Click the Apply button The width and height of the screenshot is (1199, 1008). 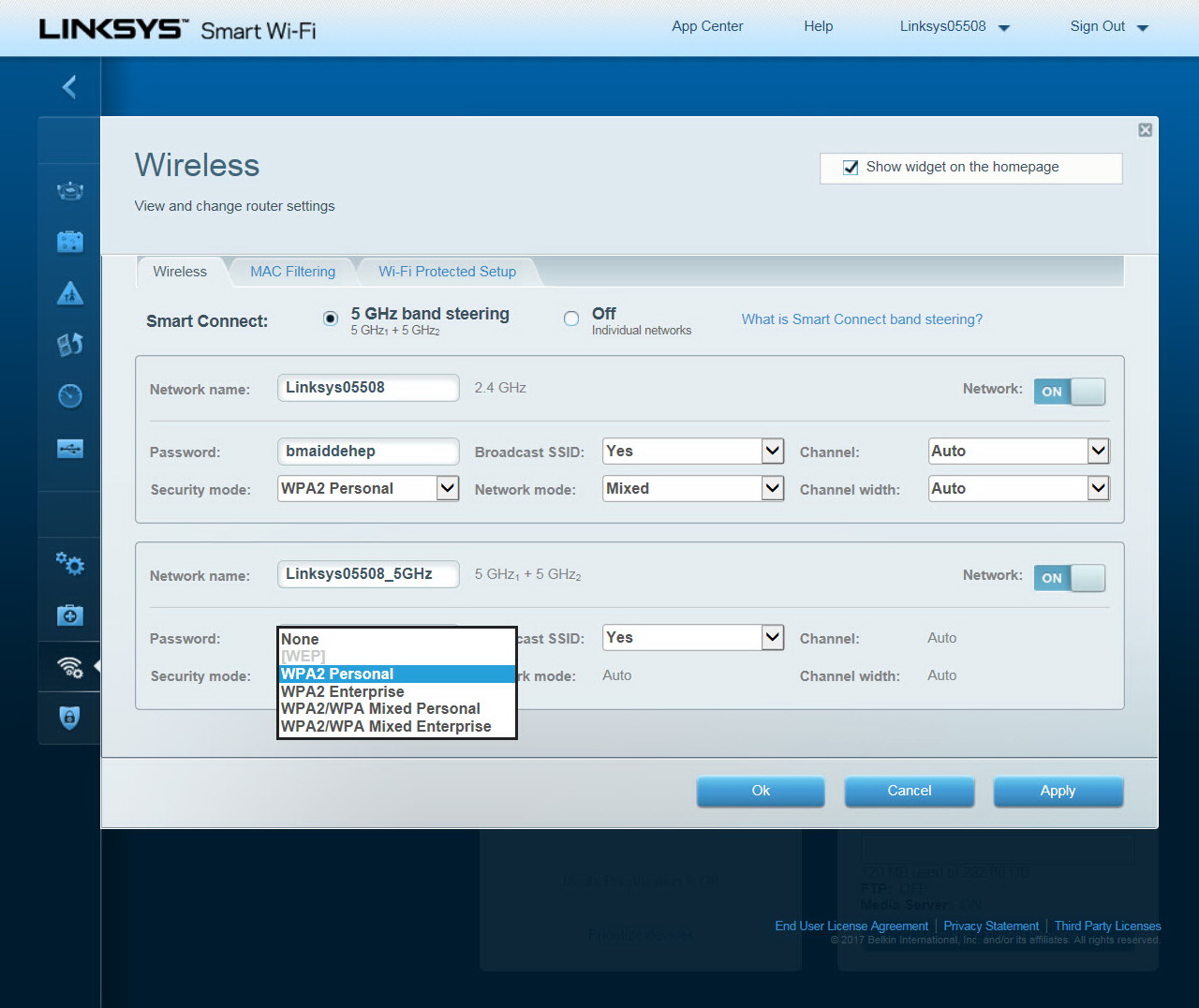(1058, 792)
